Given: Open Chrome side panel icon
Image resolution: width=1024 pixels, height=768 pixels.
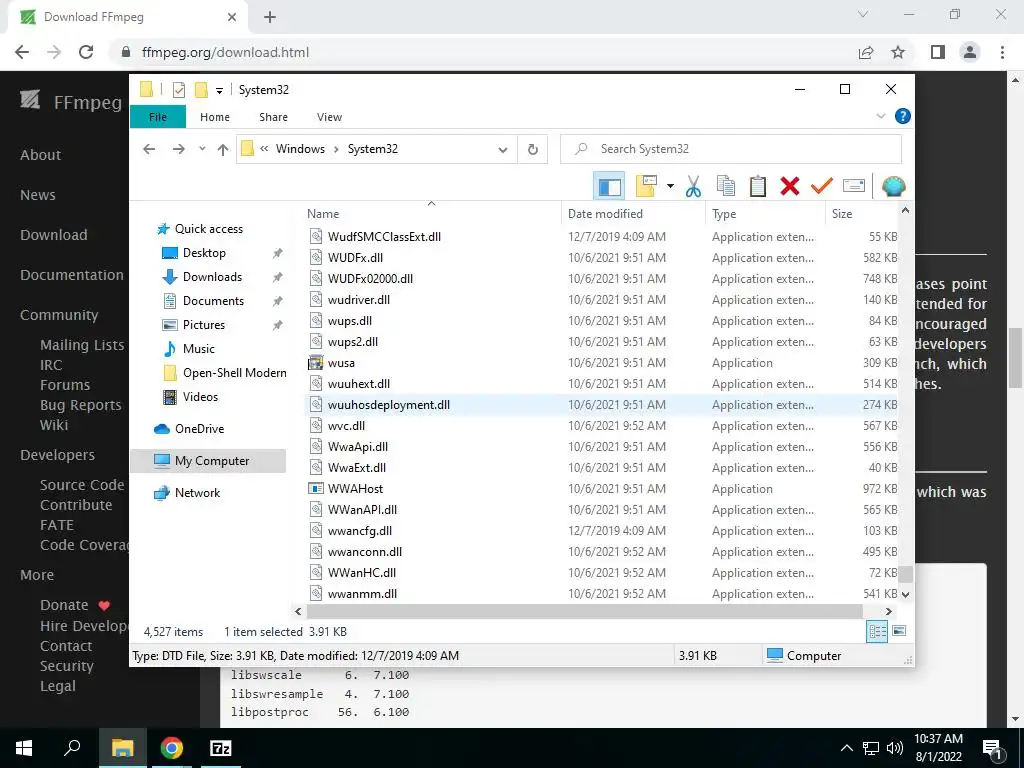Looking at the screenshot, I should (938, 52).
